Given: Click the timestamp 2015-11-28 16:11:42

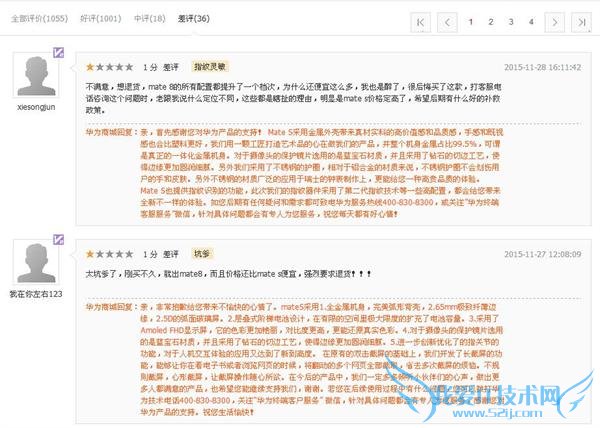Looking at the screenshot, I should click(x=543, y=67).
